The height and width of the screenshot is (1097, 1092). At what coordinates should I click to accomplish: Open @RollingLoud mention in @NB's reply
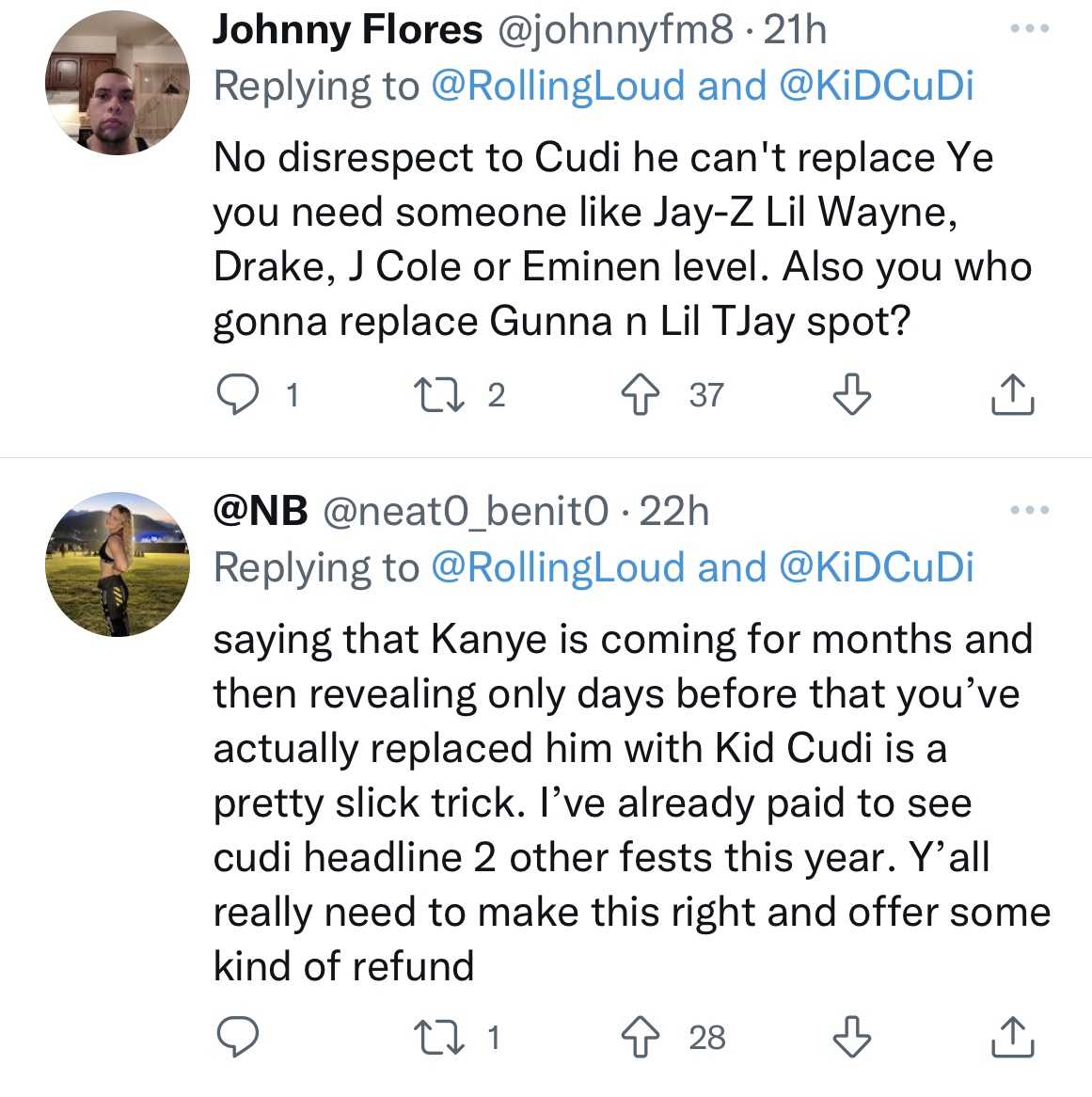pos(558,568)
